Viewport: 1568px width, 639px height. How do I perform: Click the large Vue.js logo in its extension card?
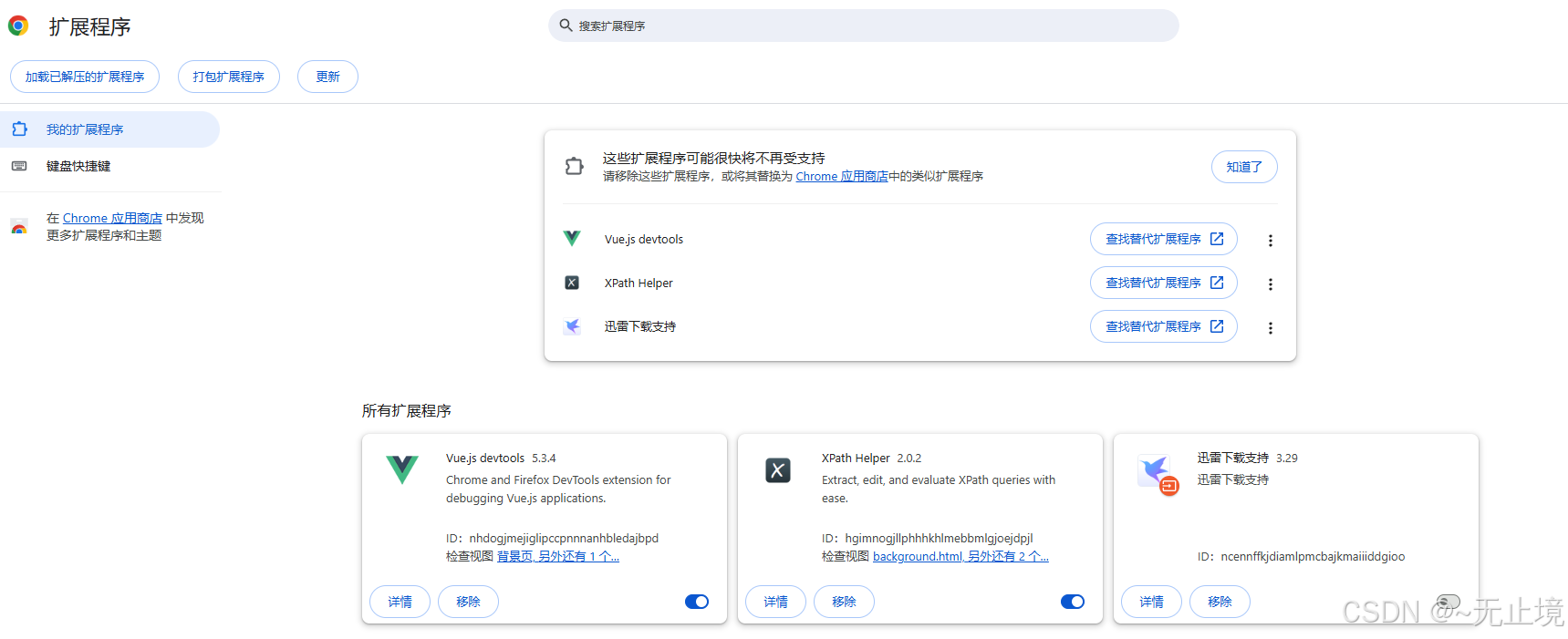tap(402, 469)
